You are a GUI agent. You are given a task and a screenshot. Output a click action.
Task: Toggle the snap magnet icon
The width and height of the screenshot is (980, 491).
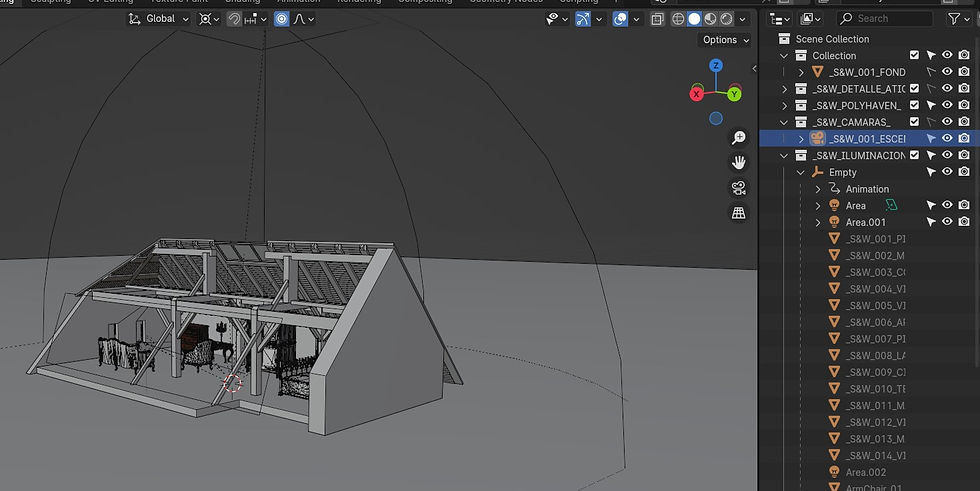pos(233,19)
